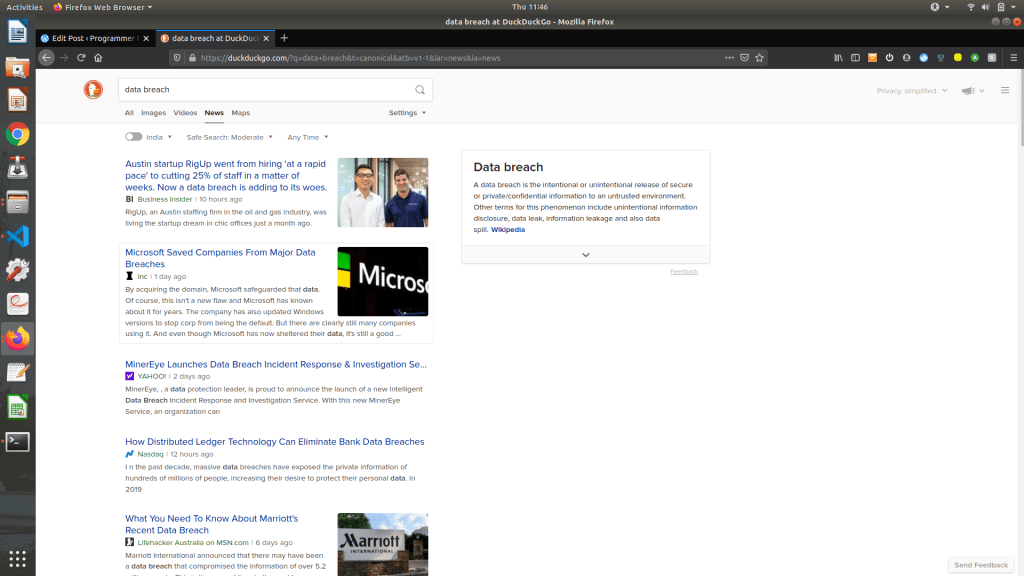The height and width of the screenshot is (576, 1024).
Task: Open DuckDuckGo side menu
Action: pyautogui.click(x=1005, y=90)
